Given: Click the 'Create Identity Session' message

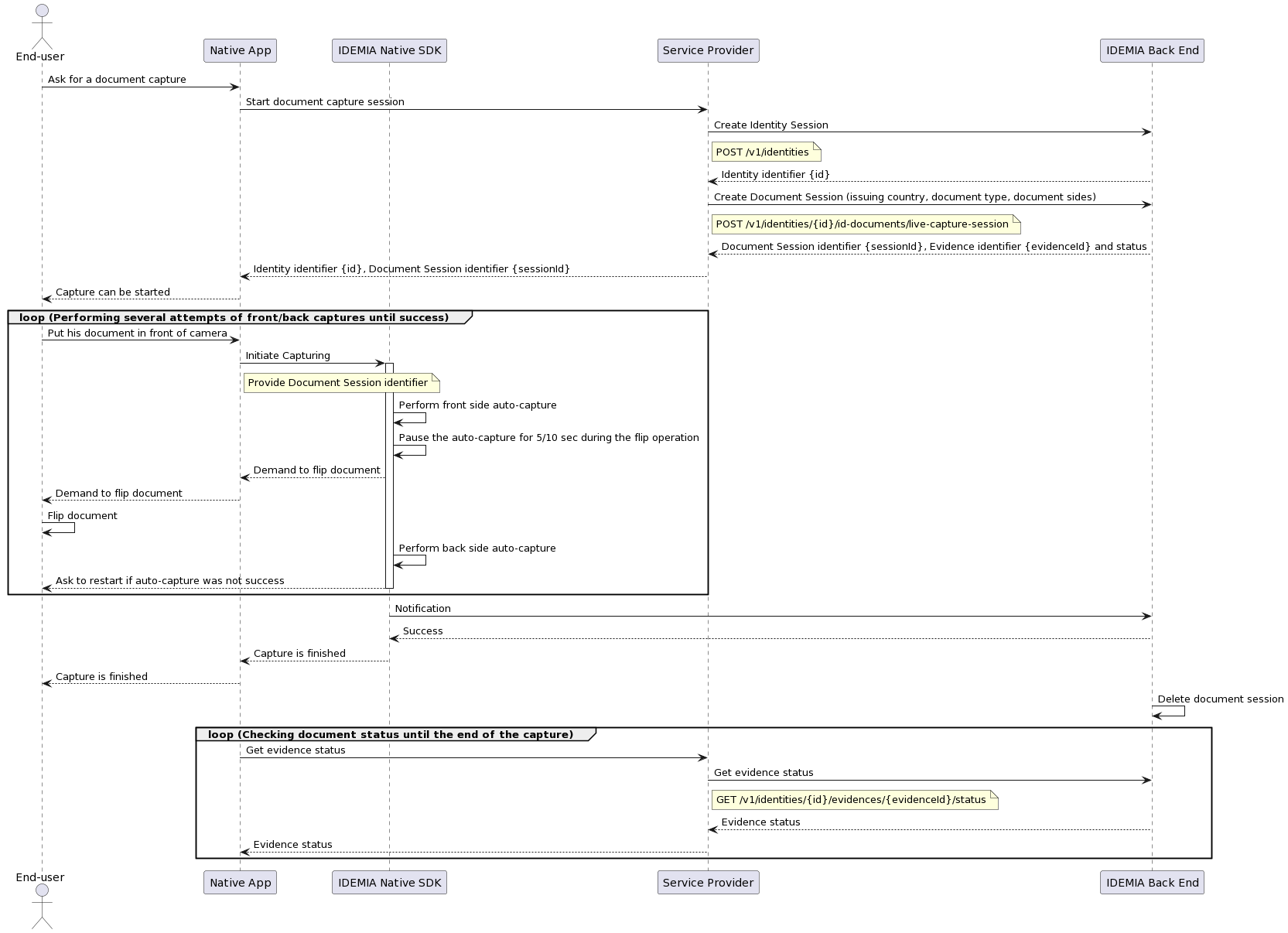Looking at the screenshot, I should click(x=770, y=125).
